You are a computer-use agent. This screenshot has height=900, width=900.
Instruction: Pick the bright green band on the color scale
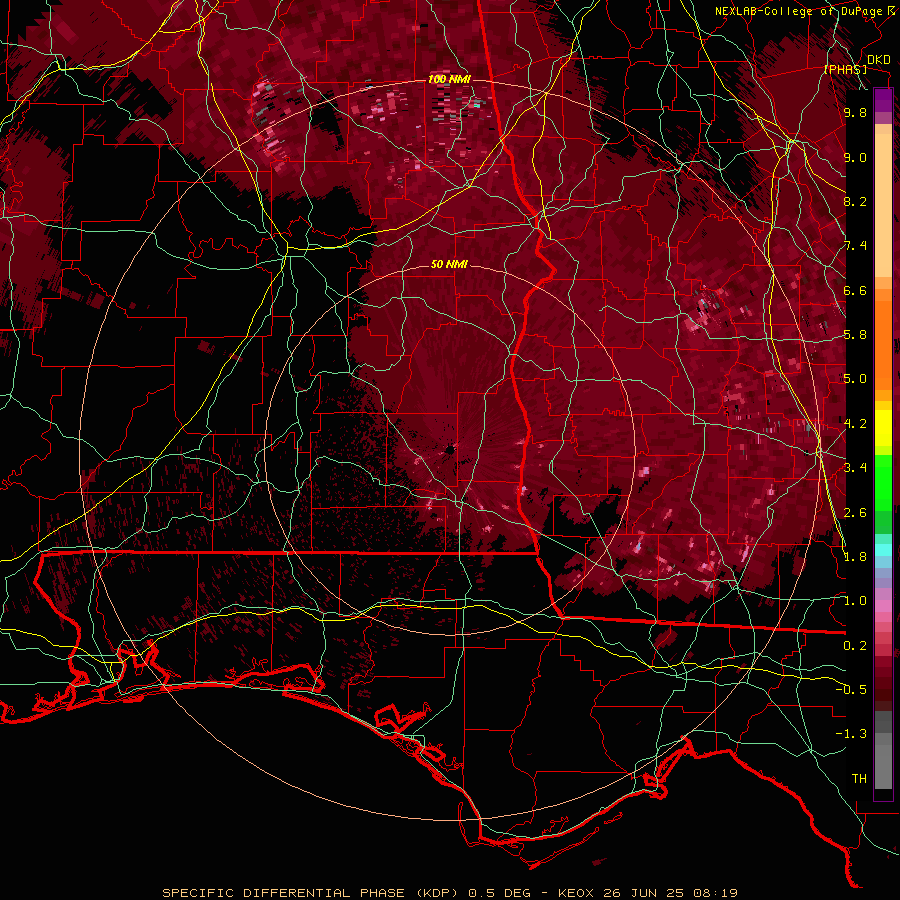pos(883,482)
